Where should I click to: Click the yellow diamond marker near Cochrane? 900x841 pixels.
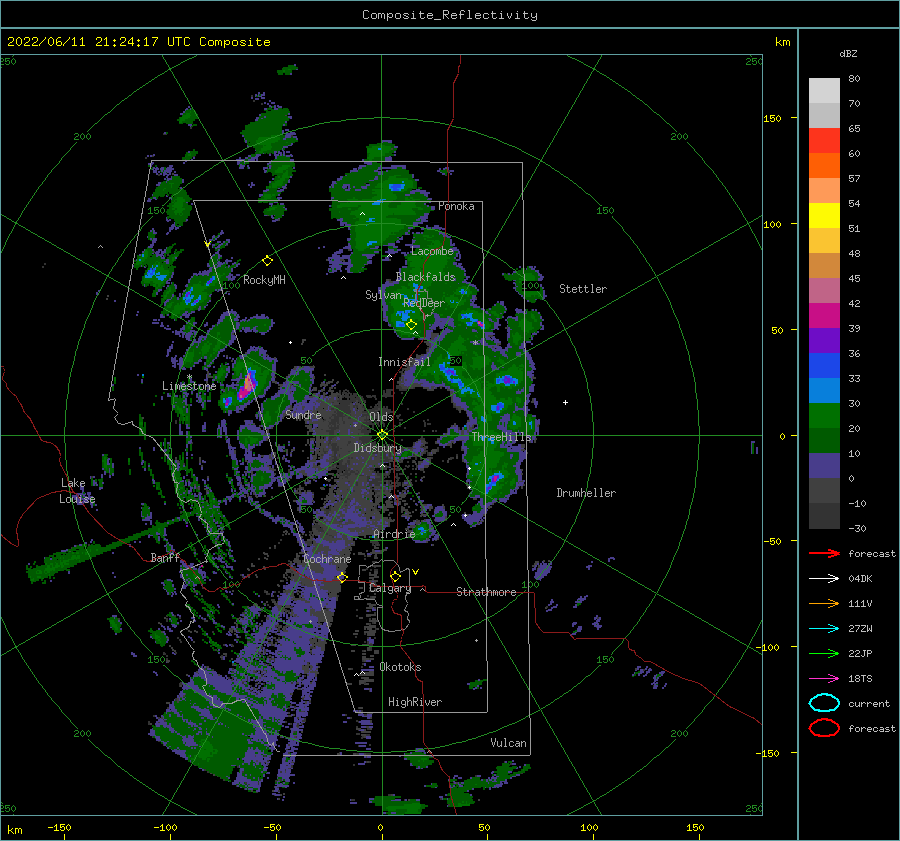tap(342, 577)
